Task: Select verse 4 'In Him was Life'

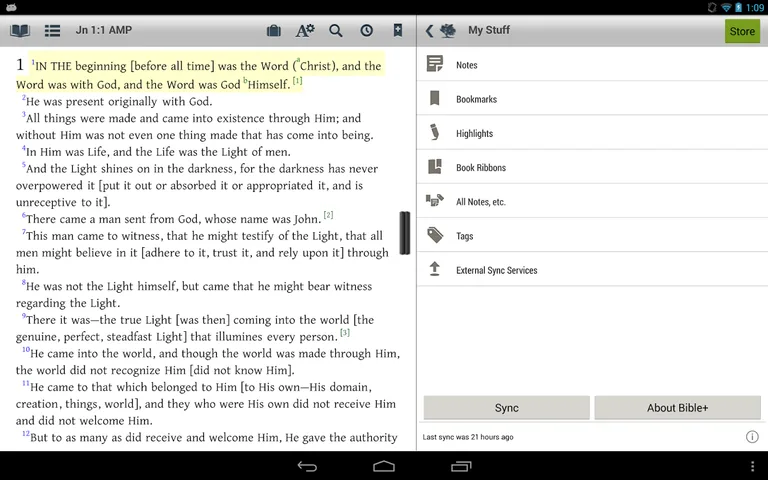Action: coord(156,152)
